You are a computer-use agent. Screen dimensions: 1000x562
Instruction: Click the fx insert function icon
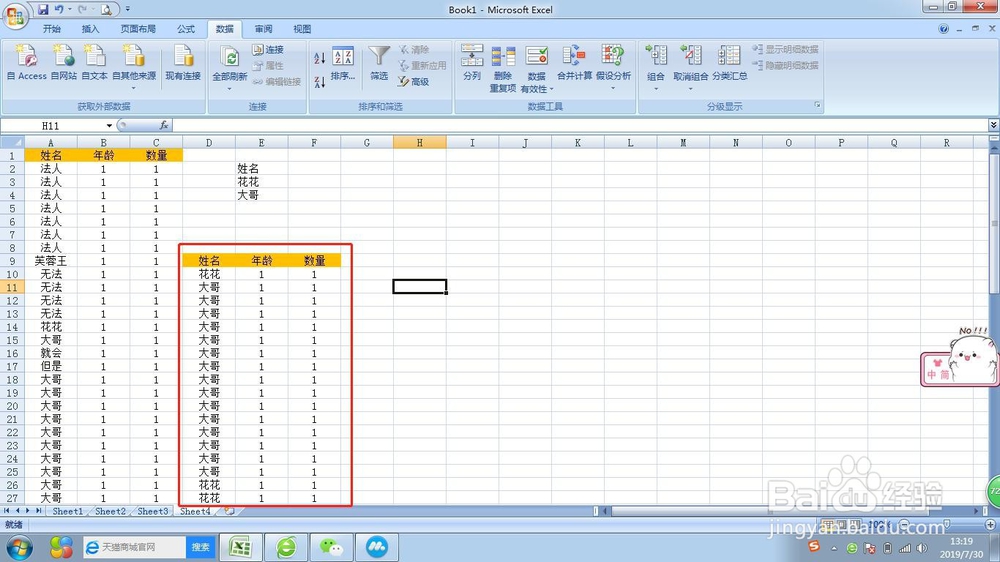point(164,125)
